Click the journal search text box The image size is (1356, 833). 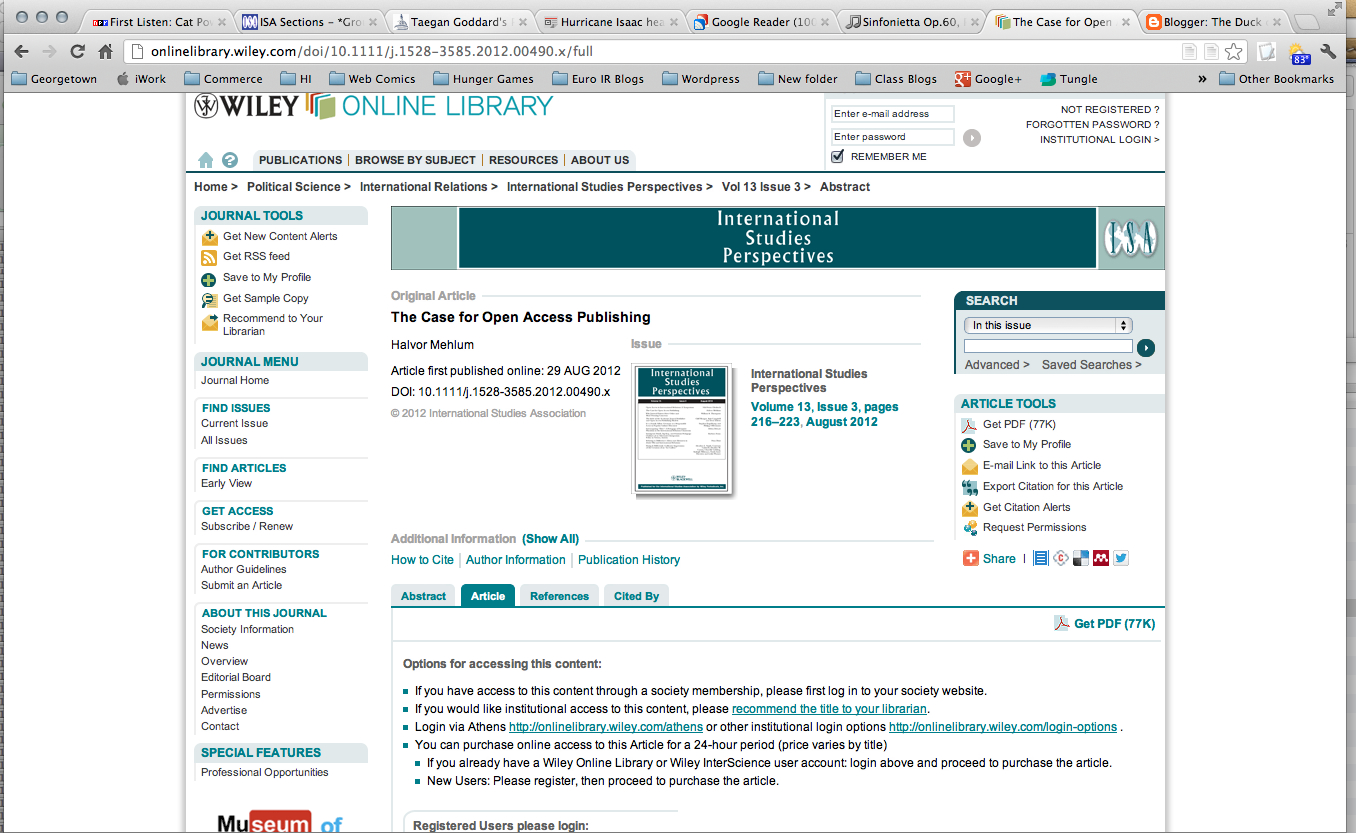pyautogui.click(x=1048, y=347)
